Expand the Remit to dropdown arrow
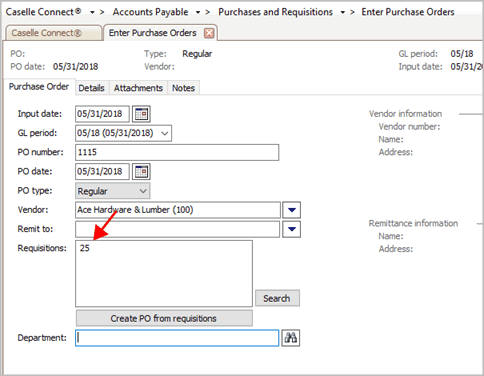Screen dimensions: 484x376 tap(292, 229)
